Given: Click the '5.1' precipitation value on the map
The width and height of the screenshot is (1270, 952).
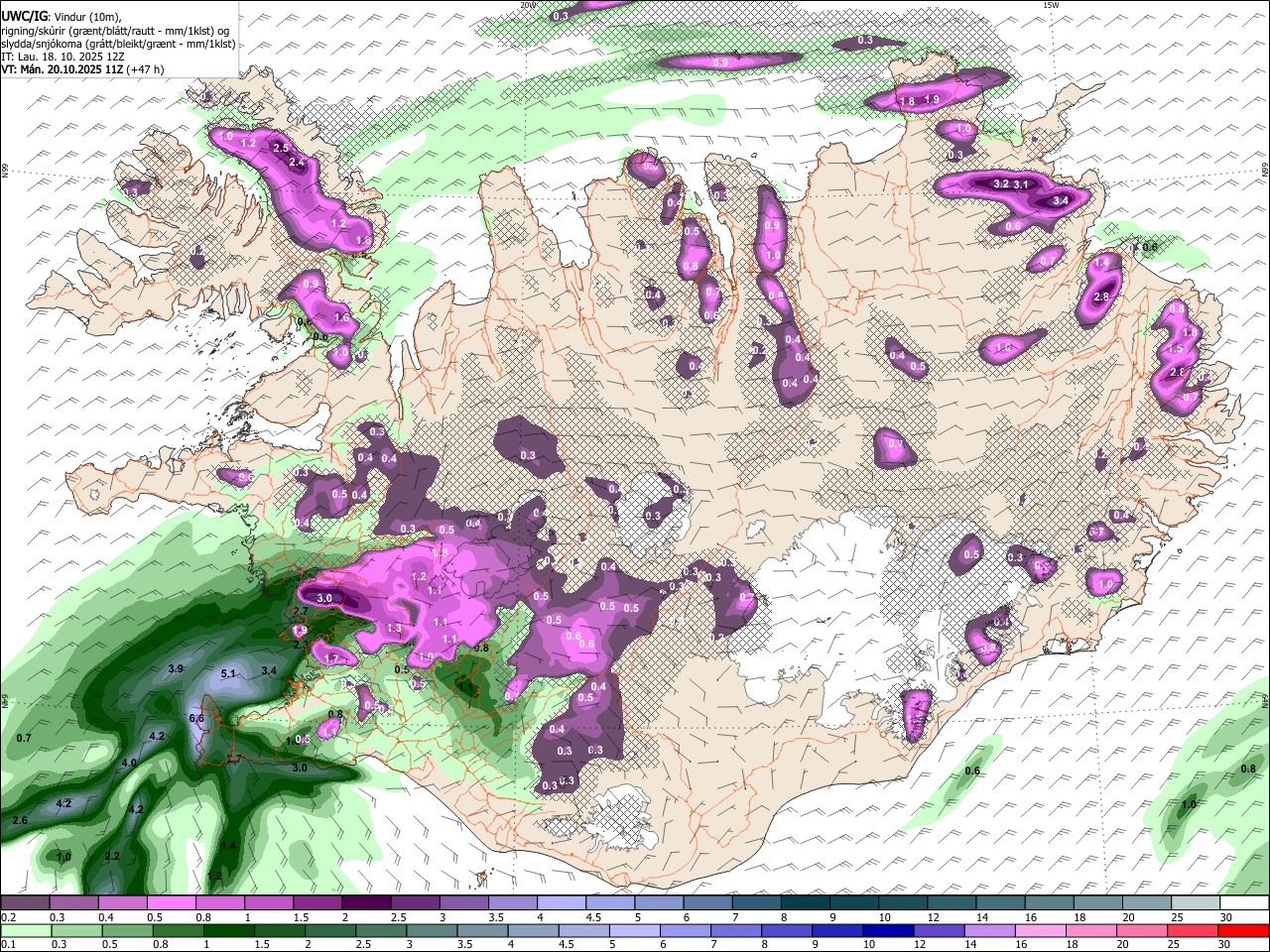Looking at the screenshot, I should pos(228,674).
